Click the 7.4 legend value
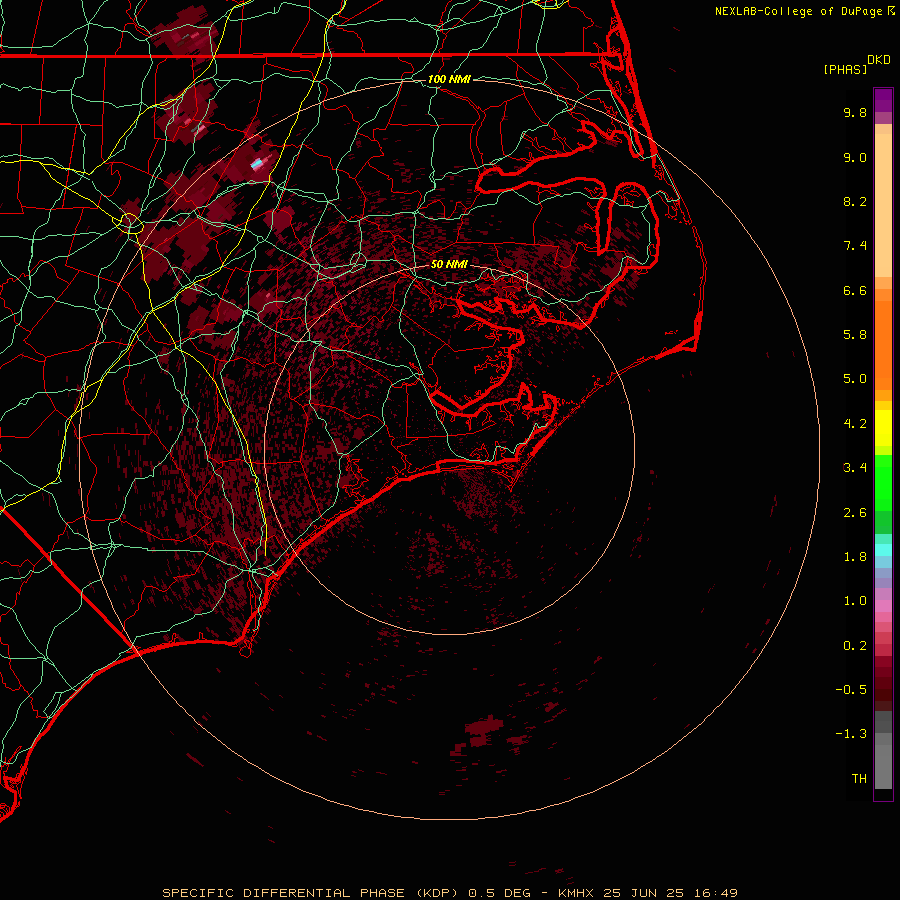This screenshot has width=900, height=900. coord(855,246)
